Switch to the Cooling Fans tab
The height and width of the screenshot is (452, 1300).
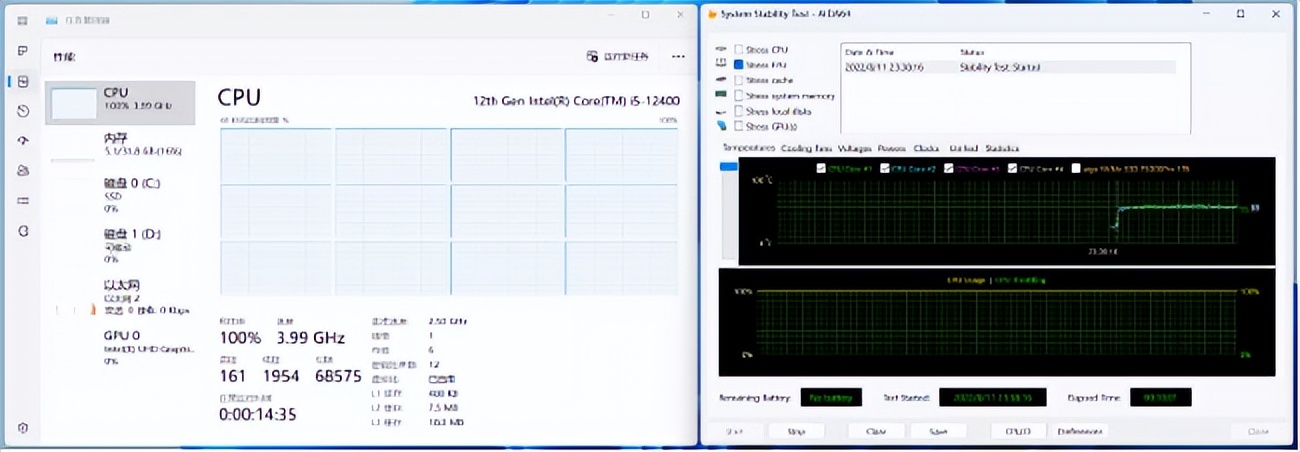coord(806,148)
